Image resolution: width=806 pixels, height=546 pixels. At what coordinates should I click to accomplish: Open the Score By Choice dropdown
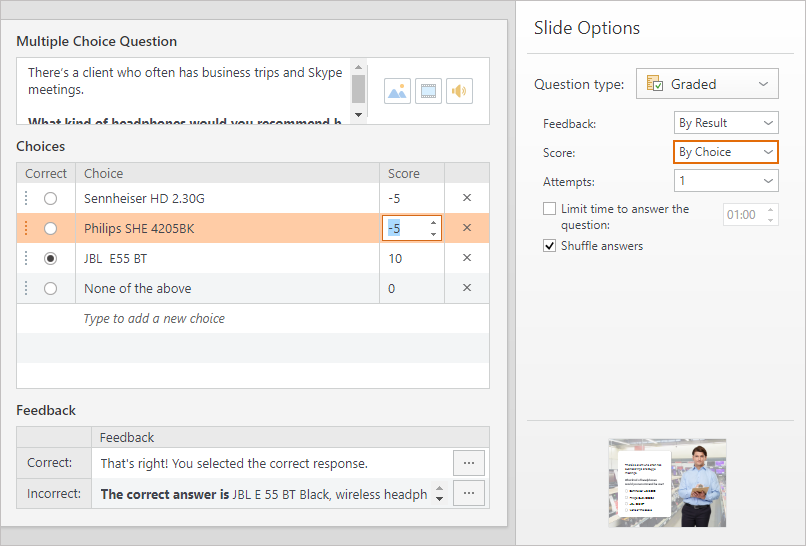[725, 152]
